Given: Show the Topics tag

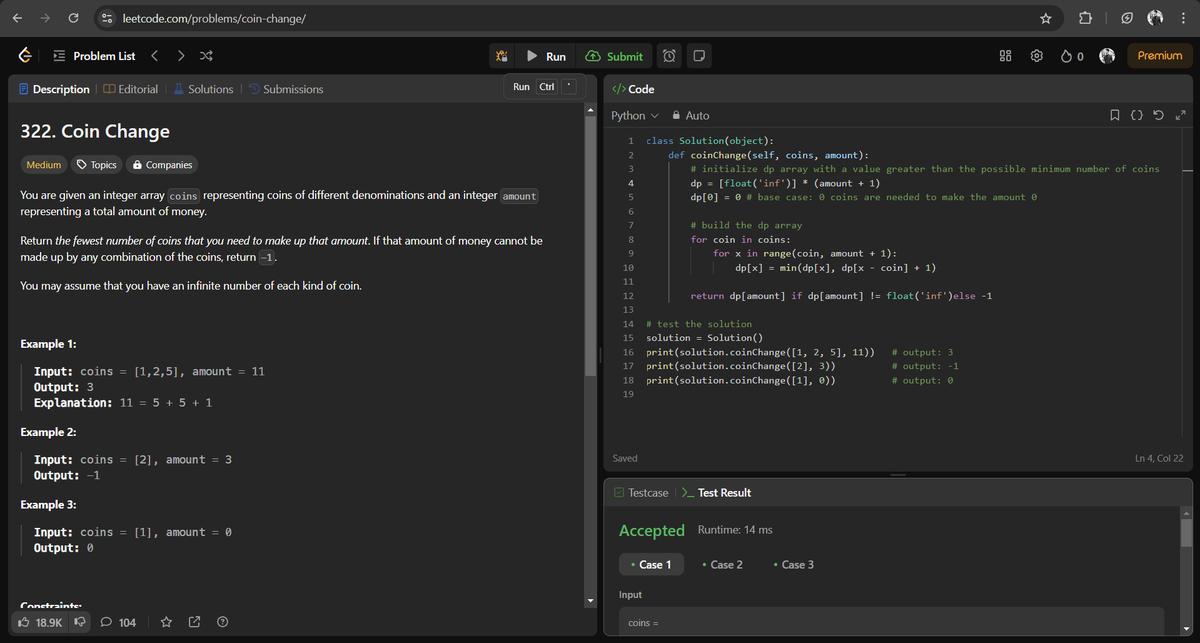Looking at the screenshot, I should click(x=97, y=165).
